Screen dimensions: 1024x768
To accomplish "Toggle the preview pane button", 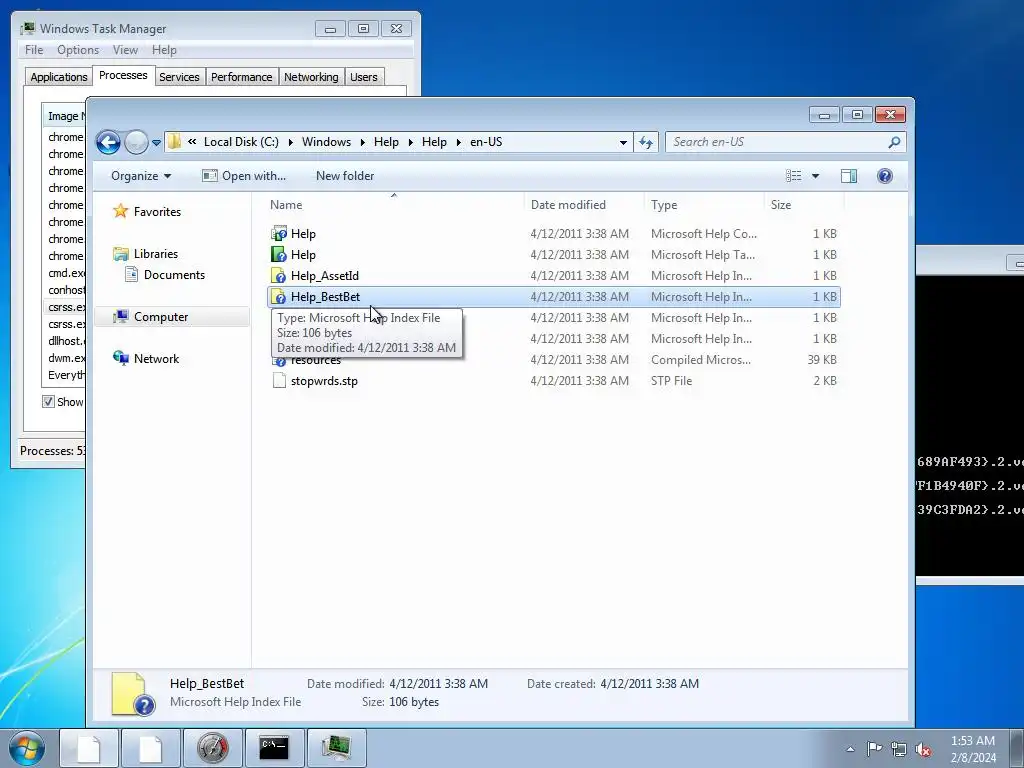I will (x=849, y=176).
